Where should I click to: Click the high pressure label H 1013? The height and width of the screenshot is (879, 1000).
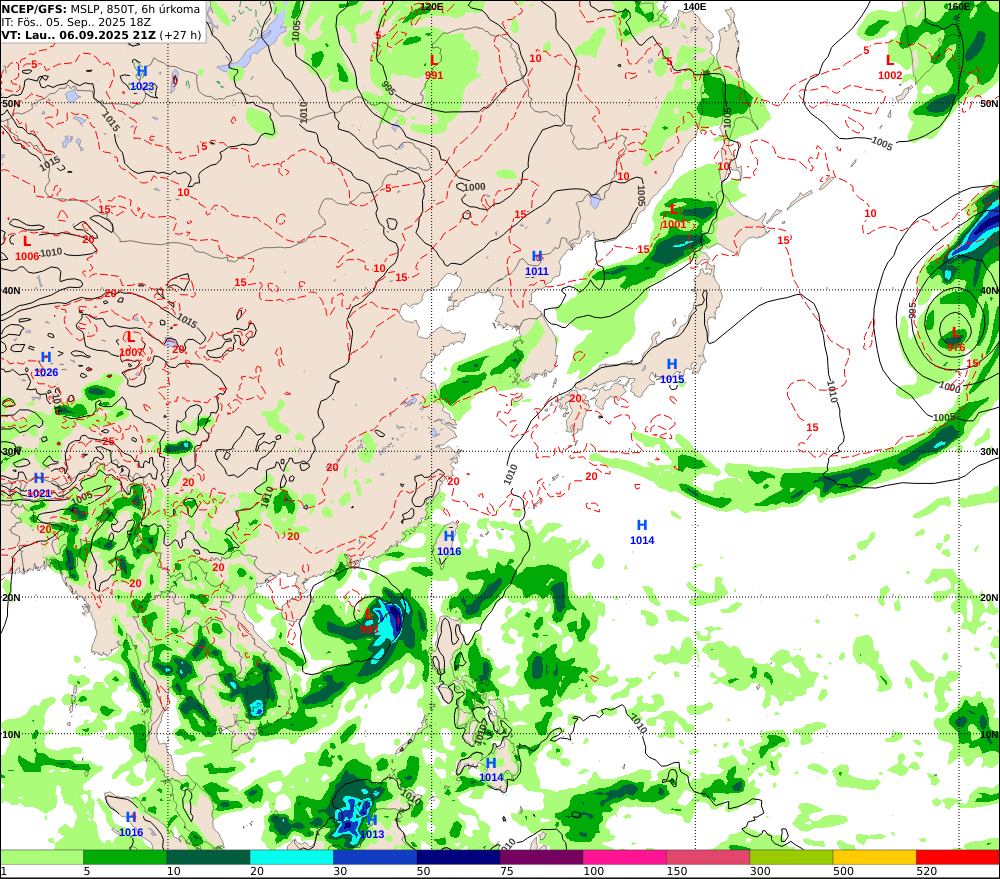[x=372, y=827]
